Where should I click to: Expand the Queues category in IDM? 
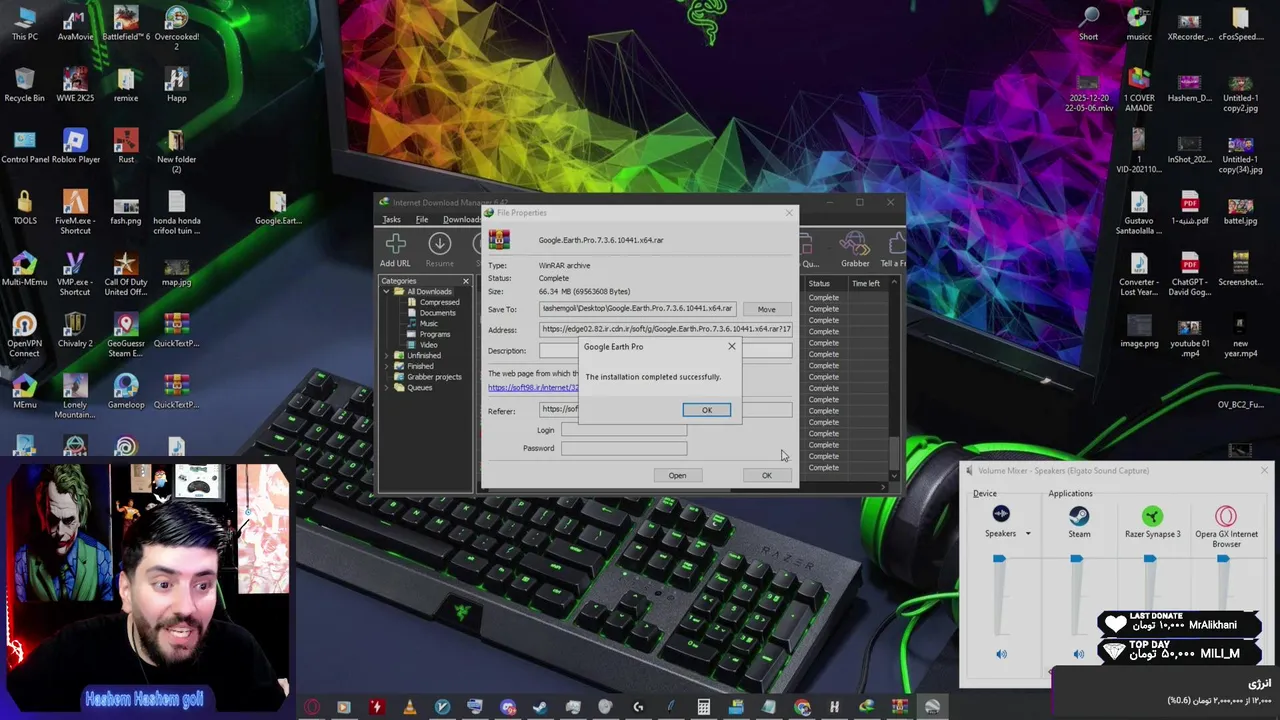point(386,388)
